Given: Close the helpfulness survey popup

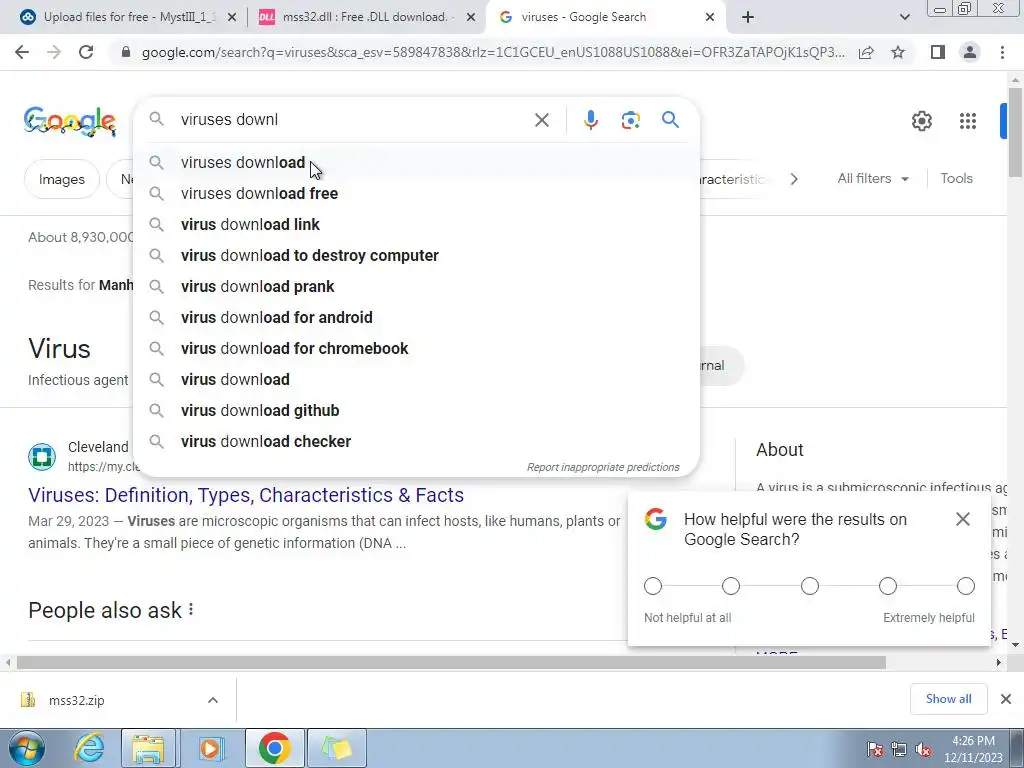Looking at the screenshot, I should coord(963,519).
